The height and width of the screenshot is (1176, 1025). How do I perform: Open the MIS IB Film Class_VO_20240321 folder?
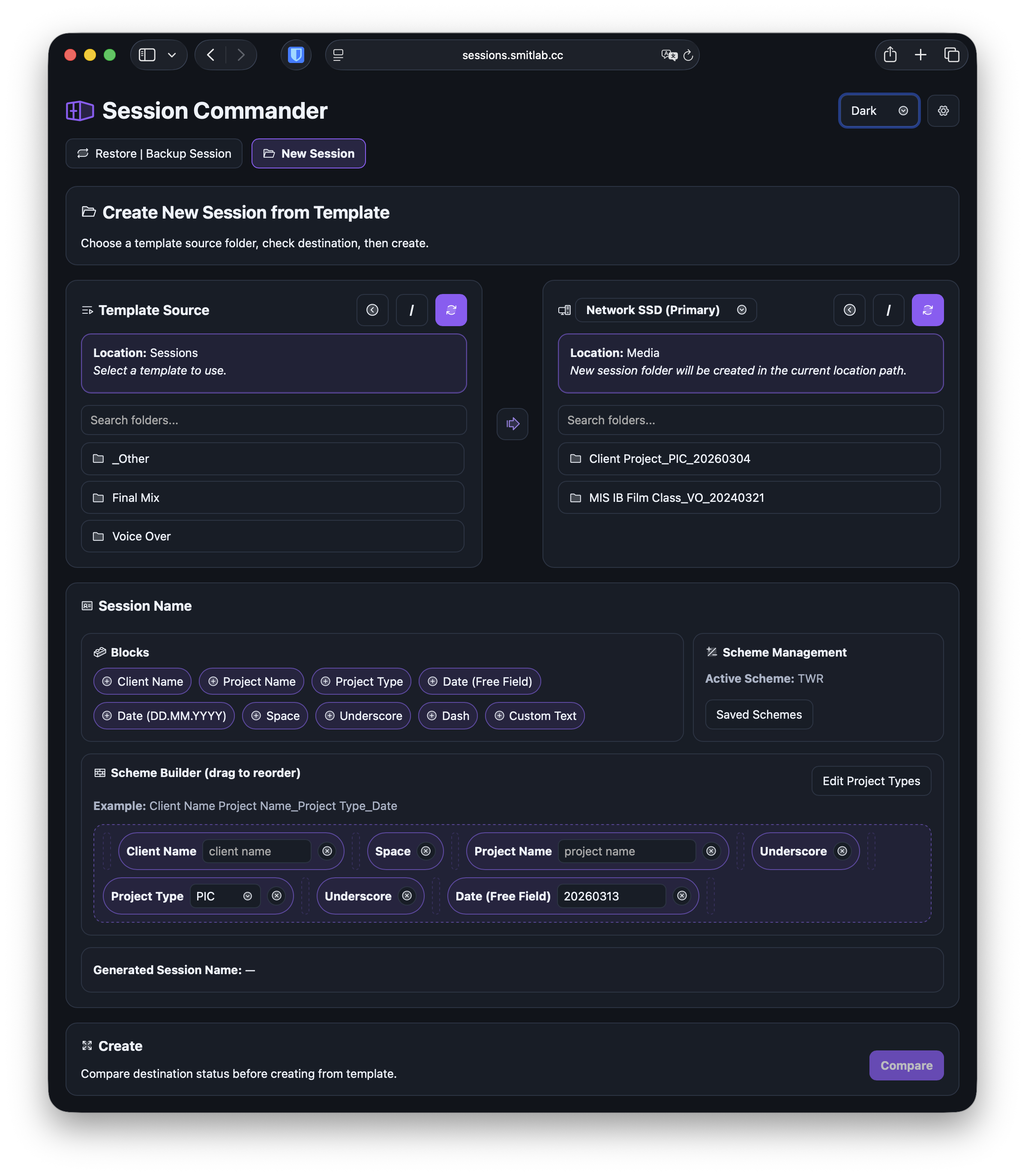pyautogui.click(x=749, y=498)
